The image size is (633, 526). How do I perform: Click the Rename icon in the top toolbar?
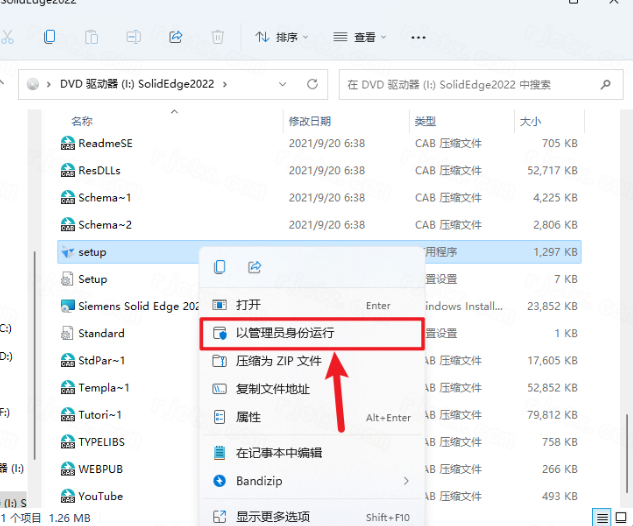(x=133, y=37)
